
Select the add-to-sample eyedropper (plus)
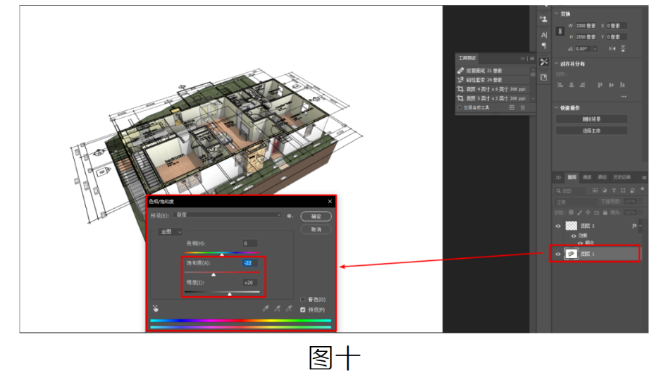click(x=277, y=309)
